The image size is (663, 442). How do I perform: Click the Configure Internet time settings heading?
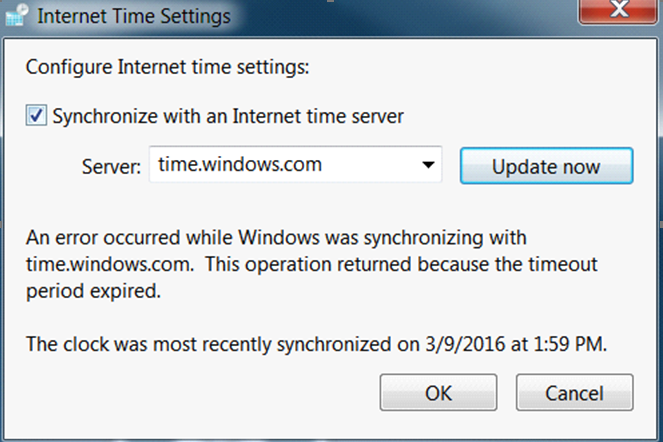click(167, 67)
